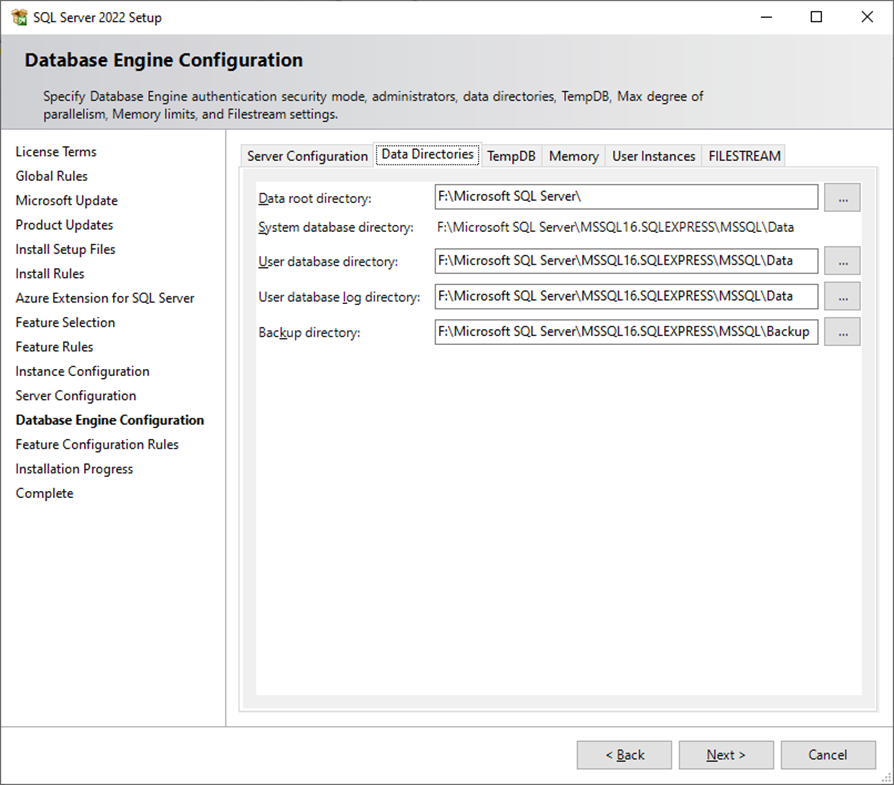Select the Azure Extension for SQL Server step

tap(105, 298)
